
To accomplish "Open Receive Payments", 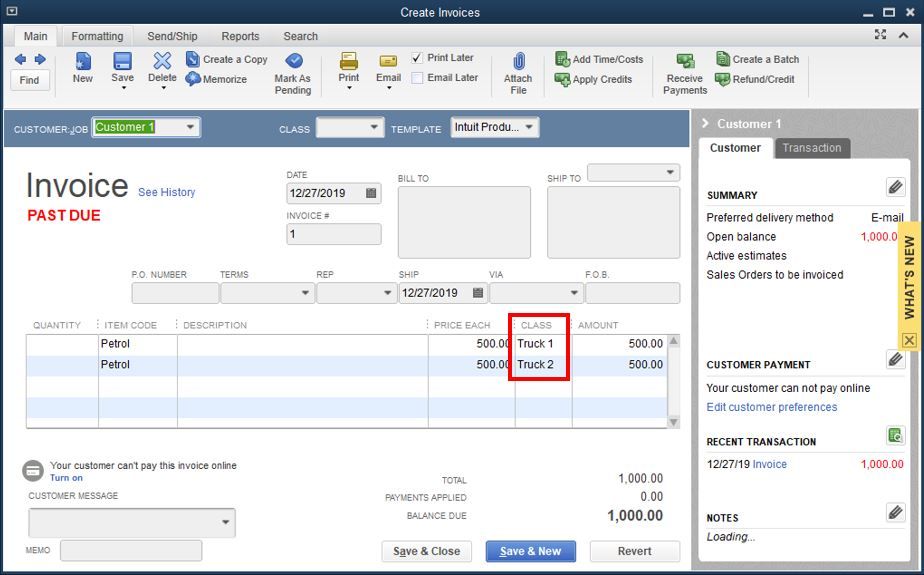I will 685,73.
